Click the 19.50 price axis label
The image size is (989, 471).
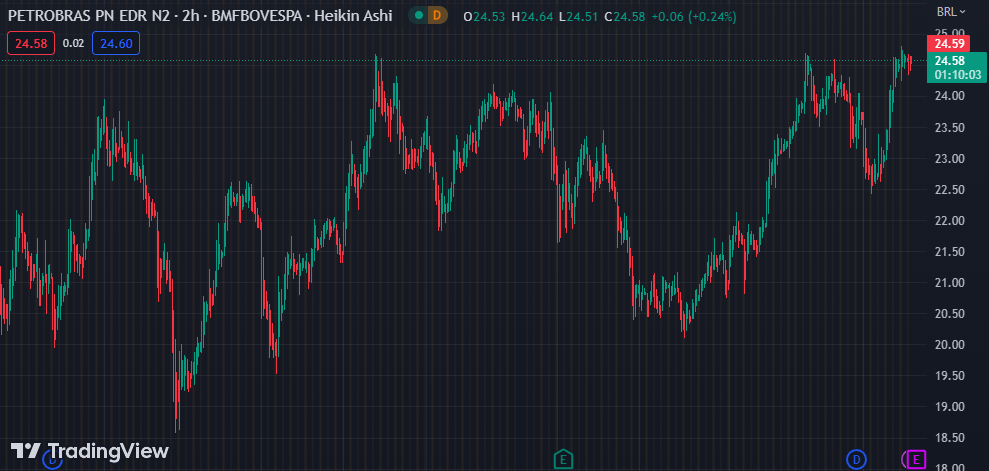click(x=949, y=375)
